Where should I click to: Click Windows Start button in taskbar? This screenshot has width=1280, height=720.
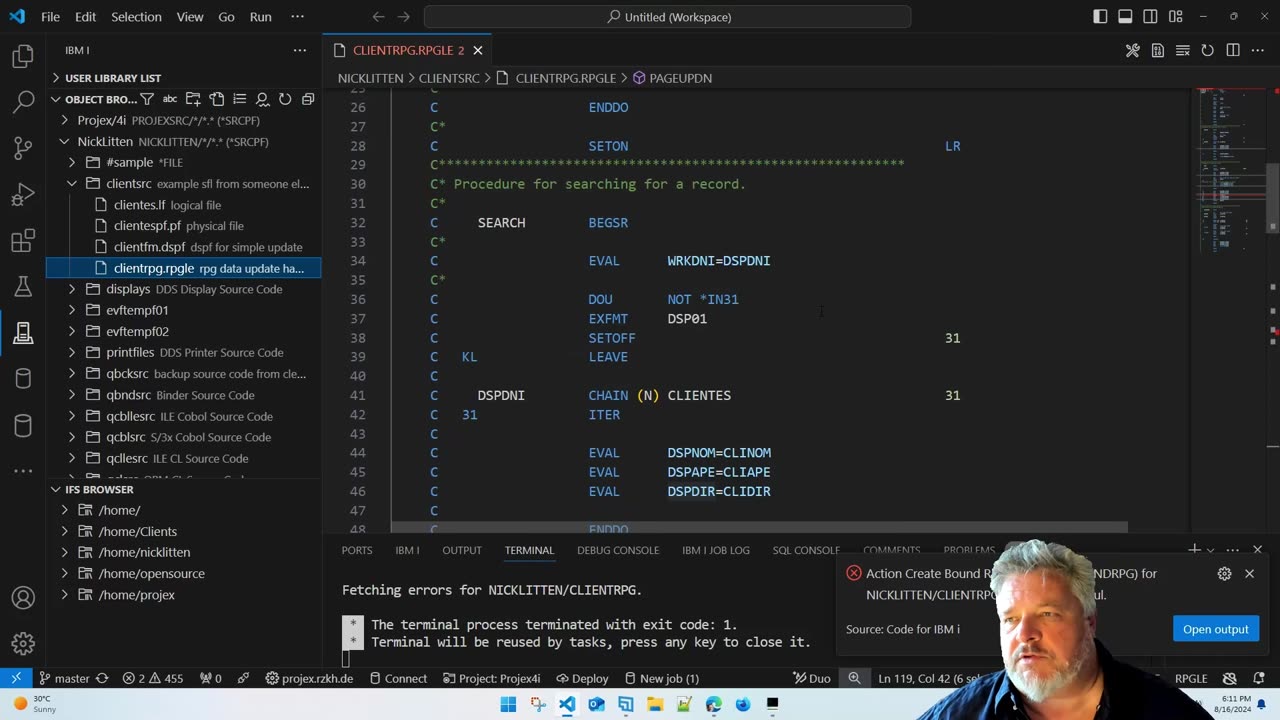click(508, 704)
